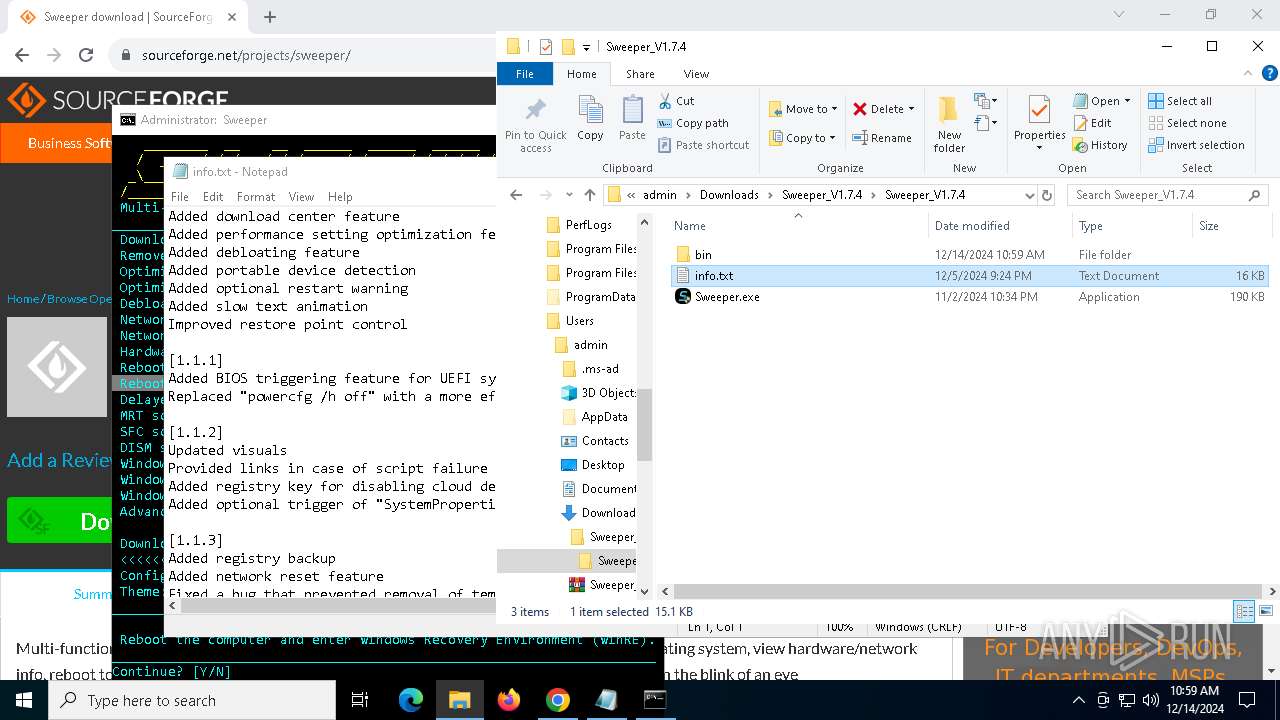Sort files by Size column header
Viewport: 1280px width, 720px height.
point(1209,226)
